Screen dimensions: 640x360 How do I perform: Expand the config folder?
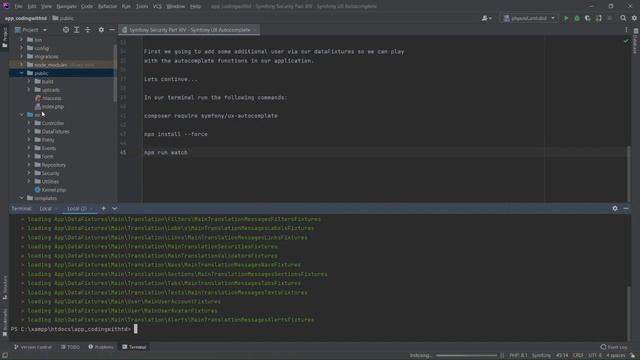pyautogui.click(x=22, y=48)
